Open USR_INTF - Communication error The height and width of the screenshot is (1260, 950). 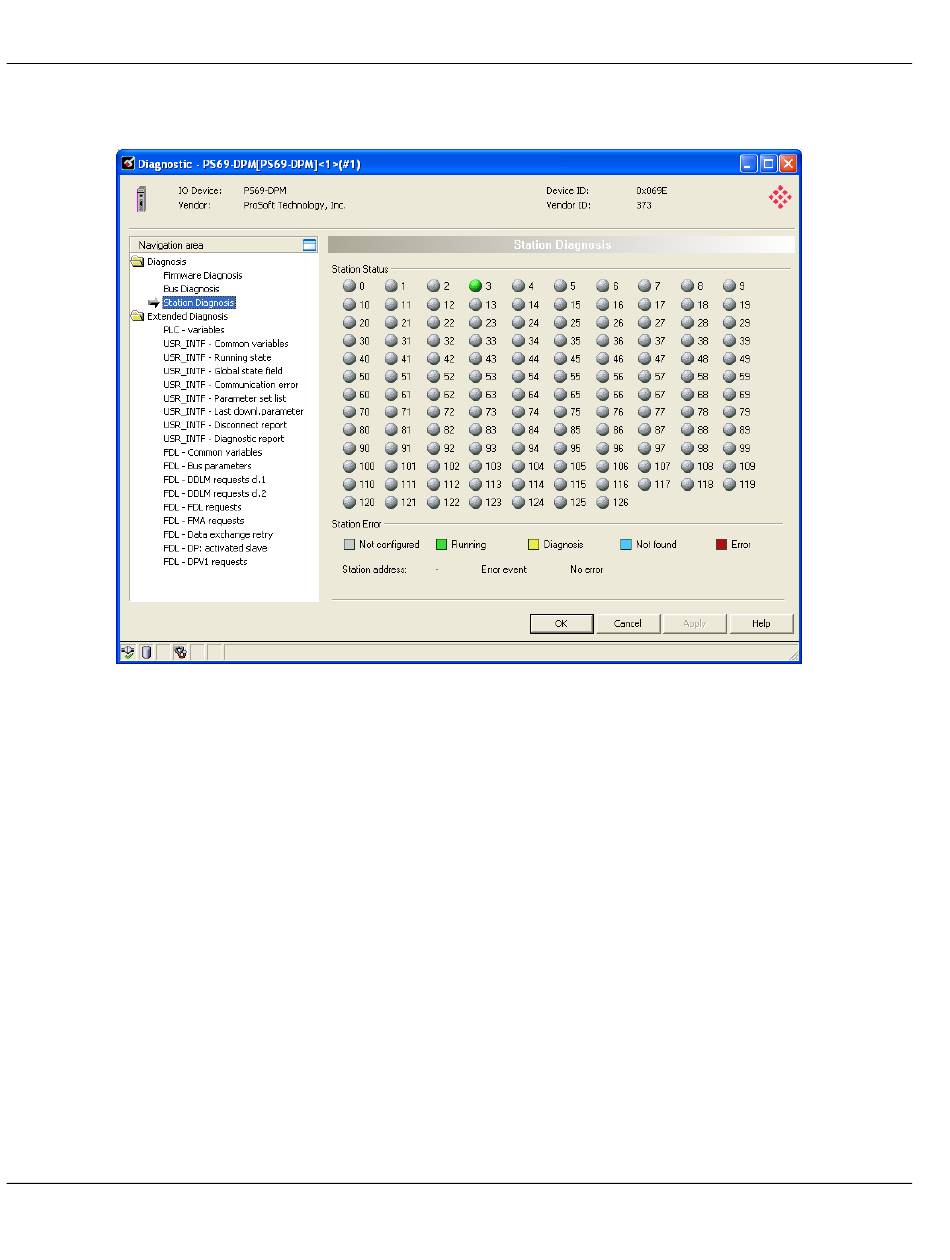click(x=231, y=385)
